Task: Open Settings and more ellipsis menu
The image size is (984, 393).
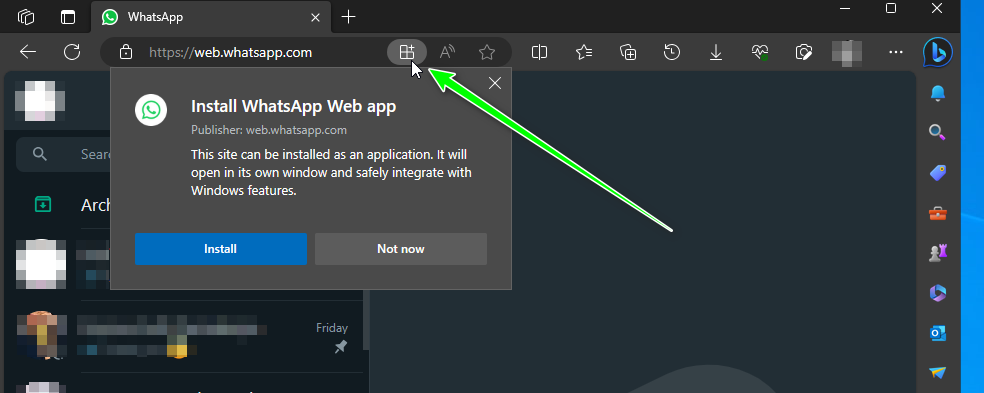Action: [x=896, y=52]
